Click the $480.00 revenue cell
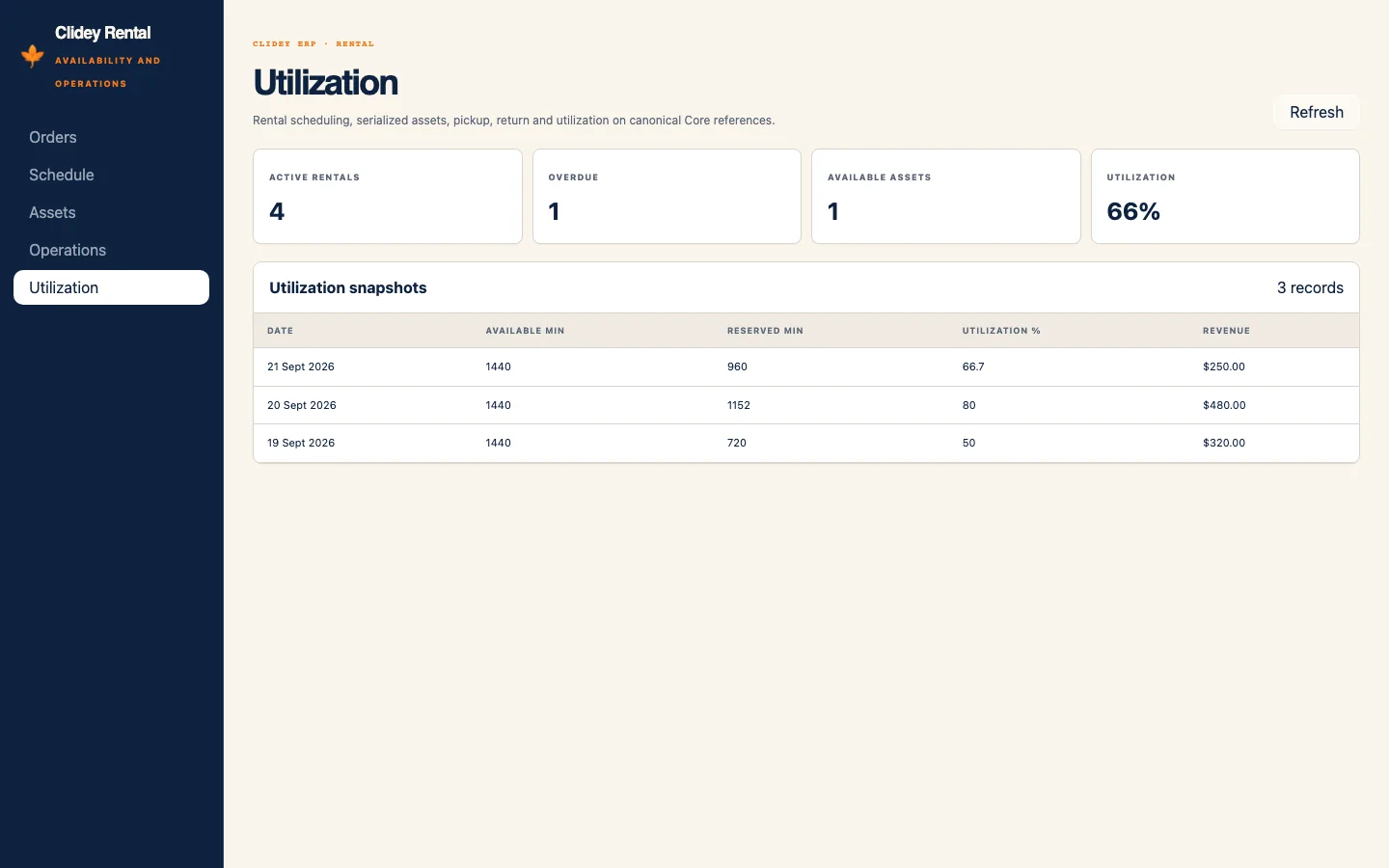The image size is (1389, 868). 1224,405
